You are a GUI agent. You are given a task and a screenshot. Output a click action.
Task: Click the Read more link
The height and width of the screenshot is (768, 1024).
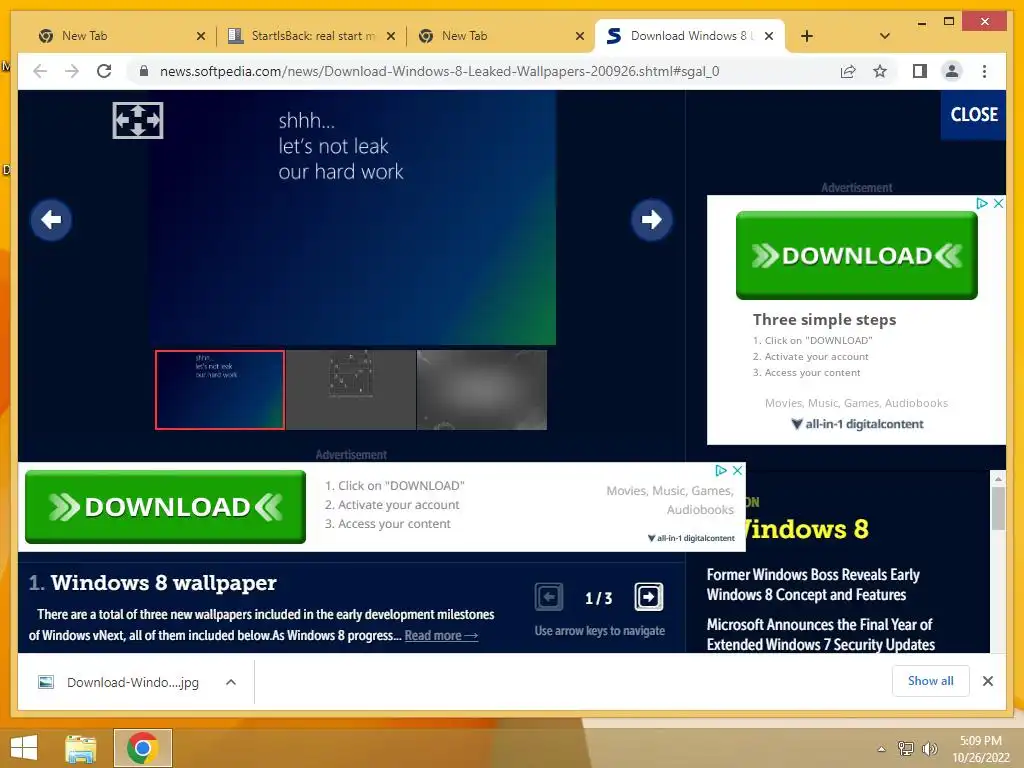point(441,635)
